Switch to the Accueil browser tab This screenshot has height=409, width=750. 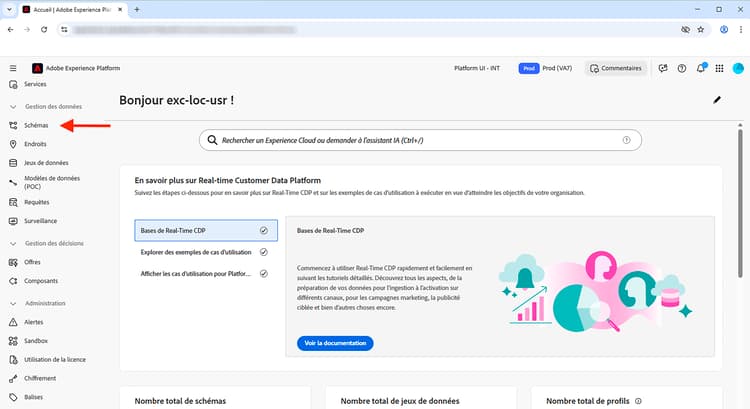(x=73, y=10)
